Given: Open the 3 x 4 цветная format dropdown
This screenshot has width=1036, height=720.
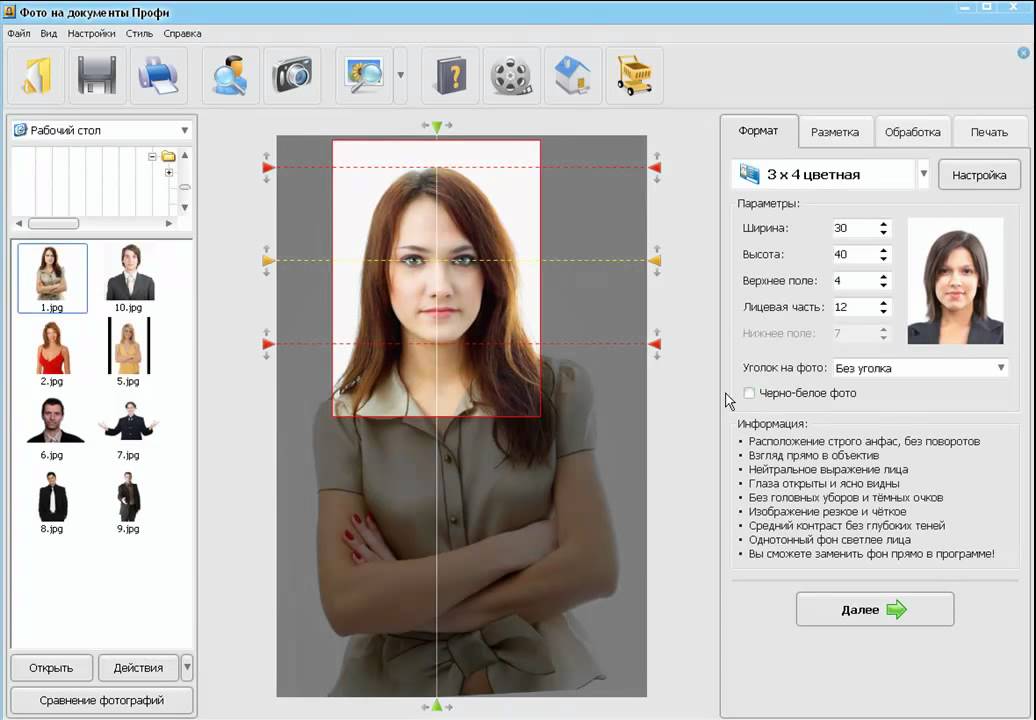Looking at the screenshot, I should (x=923, y=174).
